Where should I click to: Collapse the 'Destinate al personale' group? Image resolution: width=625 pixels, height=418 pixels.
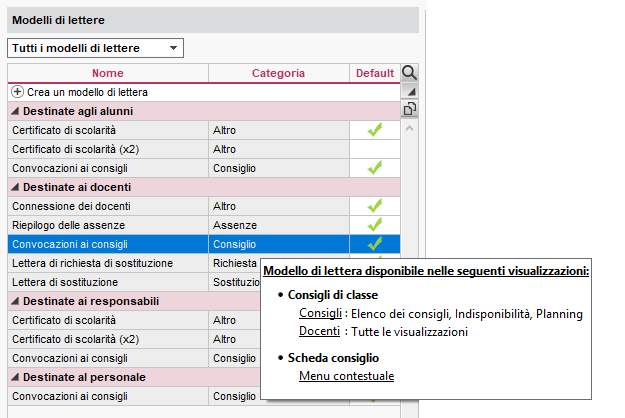[x=16, y=377]
